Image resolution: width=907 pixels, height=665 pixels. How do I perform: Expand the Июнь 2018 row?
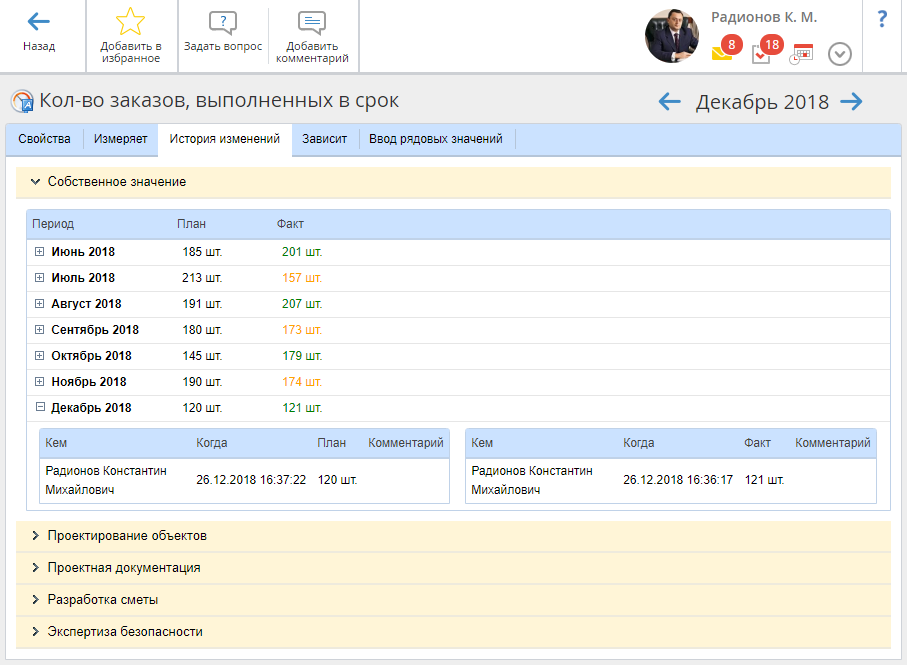pyautogui.click(x=40, y=252)
